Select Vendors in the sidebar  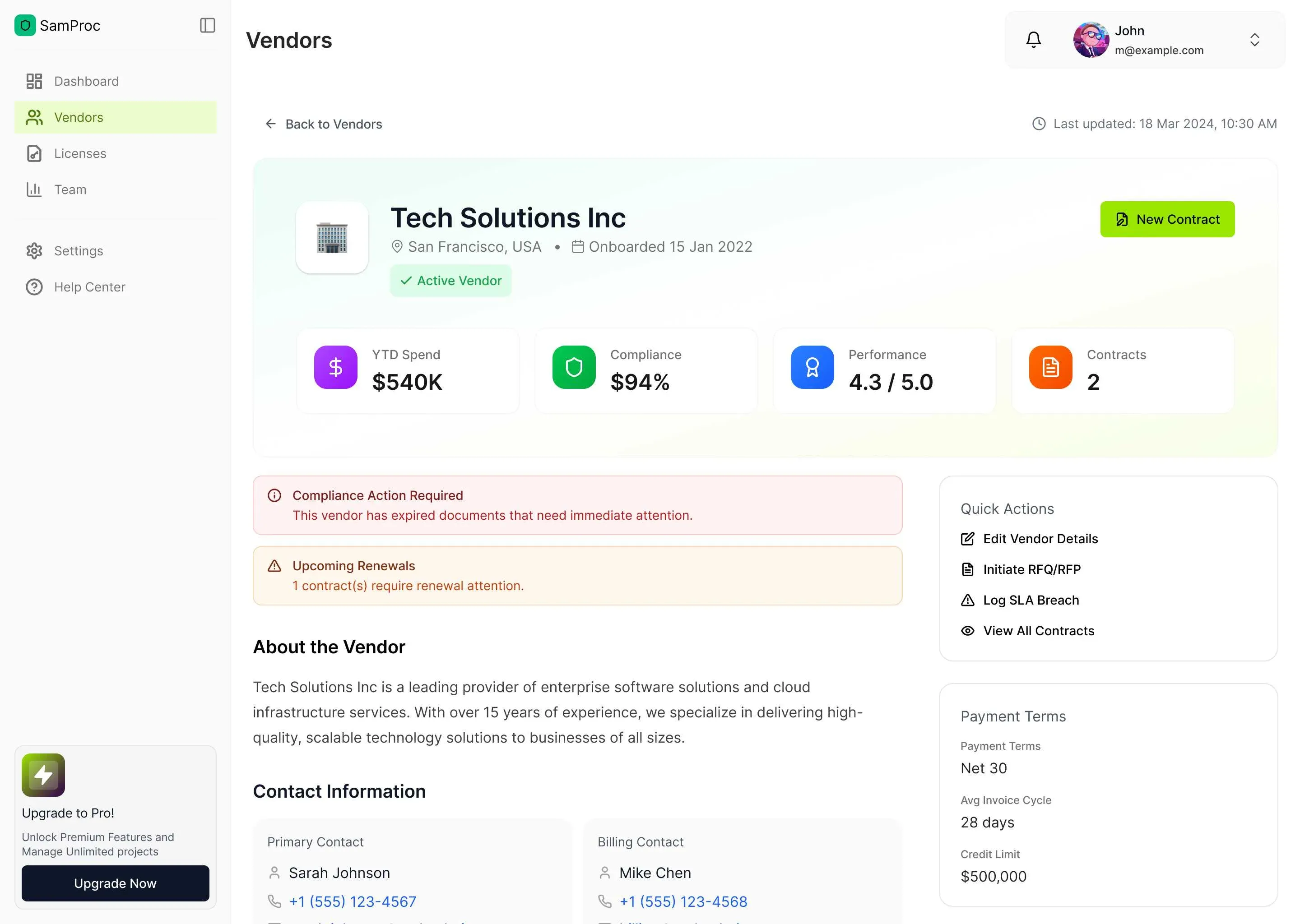click(x=116, y=117)
